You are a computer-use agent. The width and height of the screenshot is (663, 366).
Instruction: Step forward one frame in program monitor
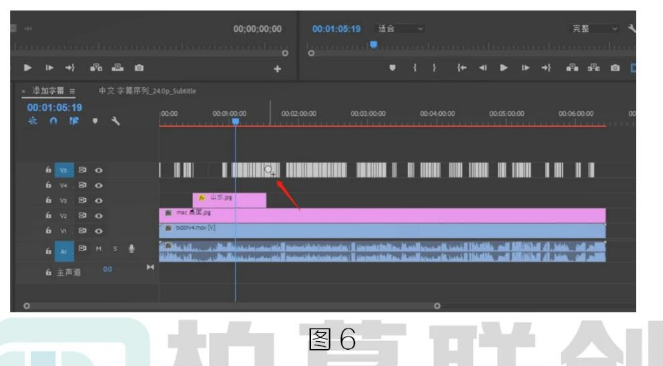tap(525, 68)
